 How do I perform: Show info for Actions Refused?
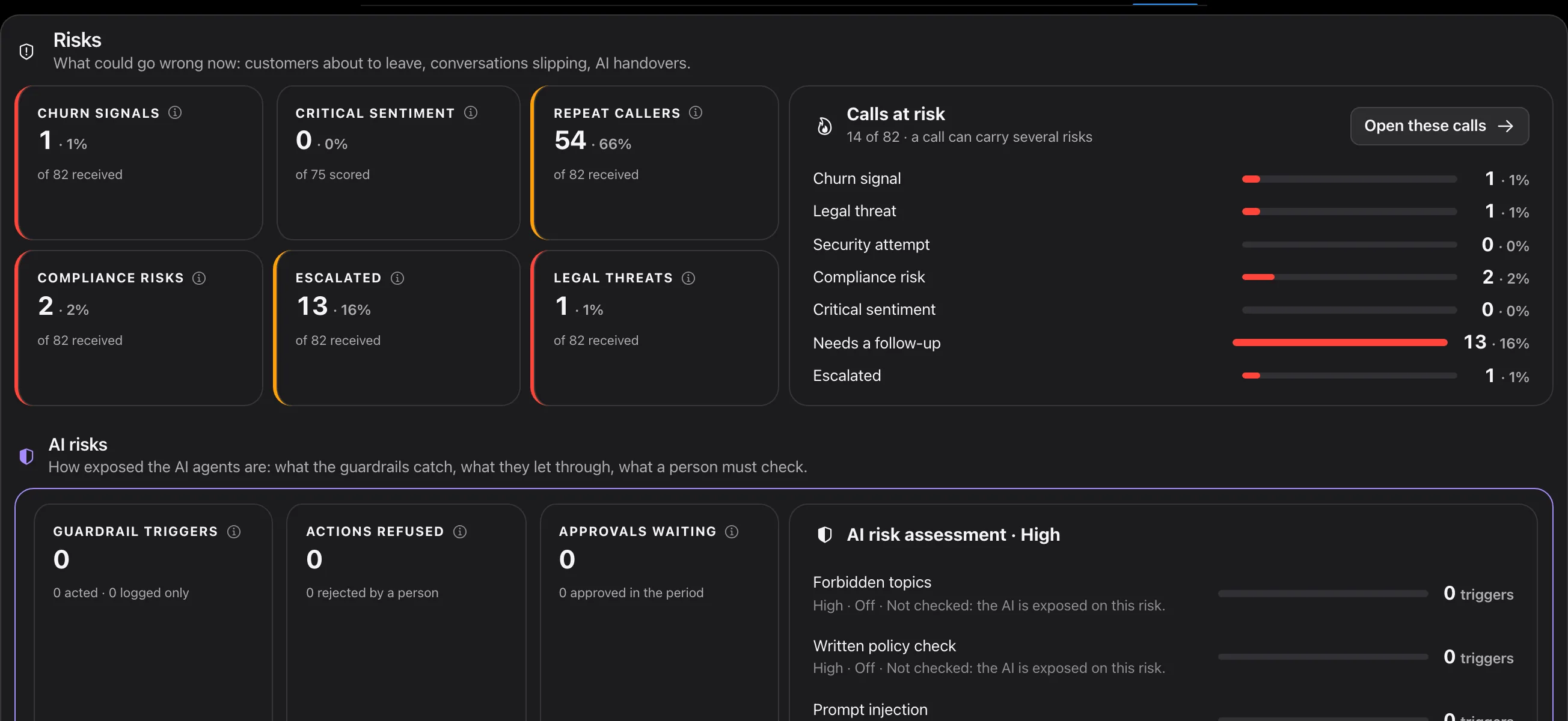[x=459, y=532]
